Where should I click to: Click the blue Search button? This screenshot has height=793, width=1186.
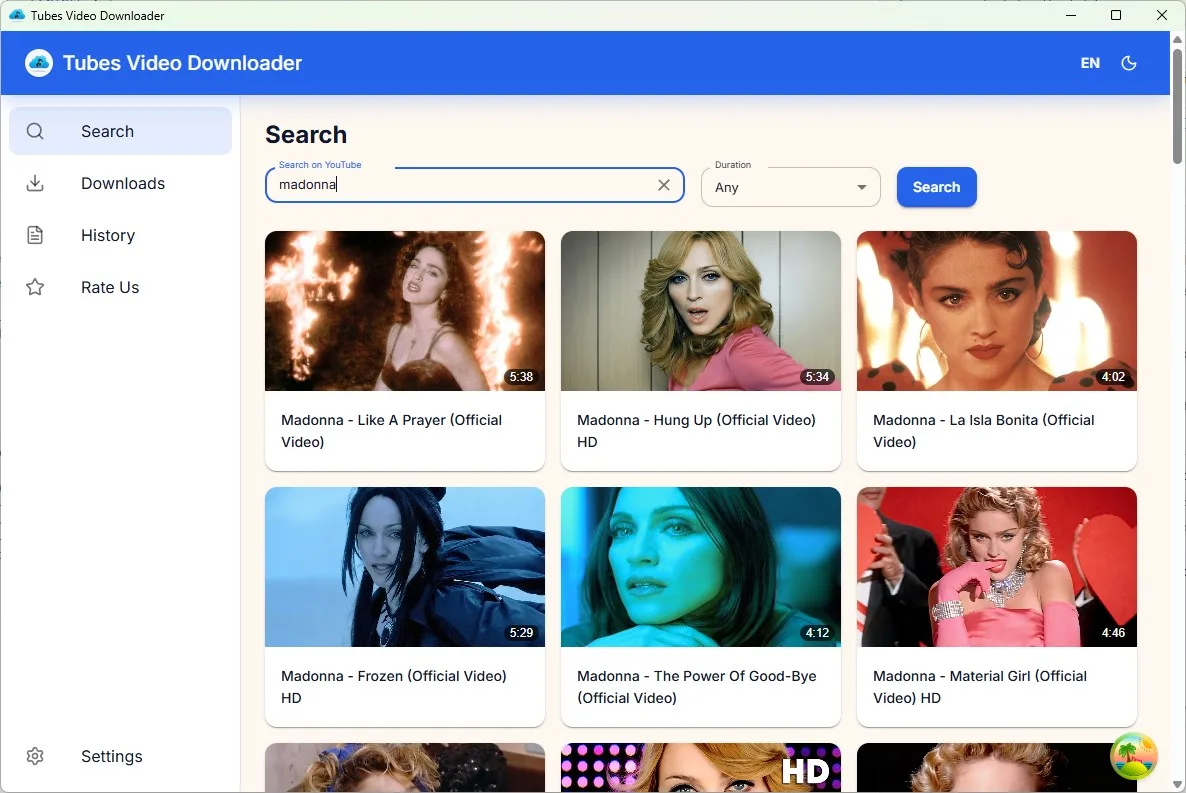[936, 187]
